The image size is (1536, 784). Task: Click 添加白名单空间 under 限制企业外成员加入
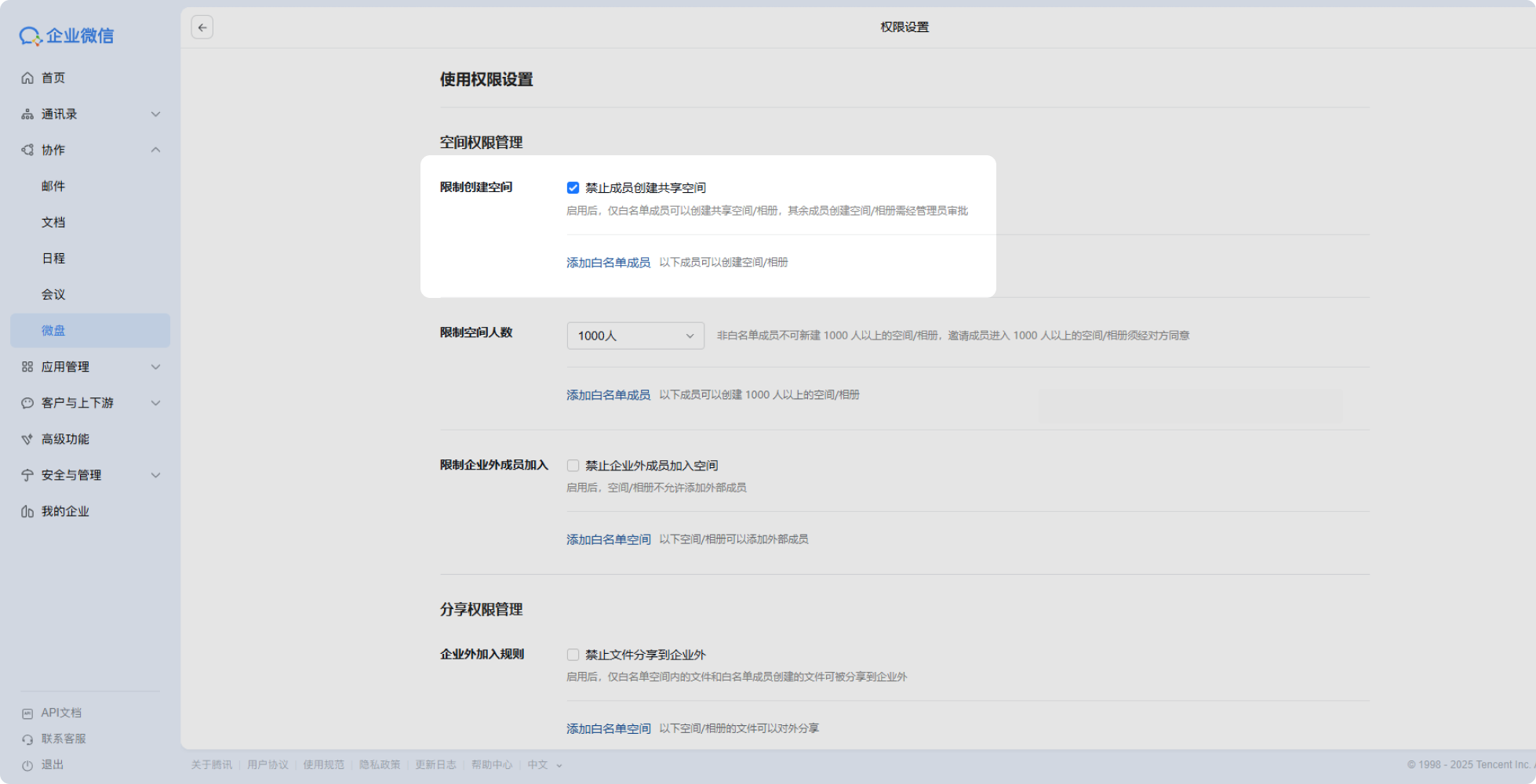[x=609, y=539]
